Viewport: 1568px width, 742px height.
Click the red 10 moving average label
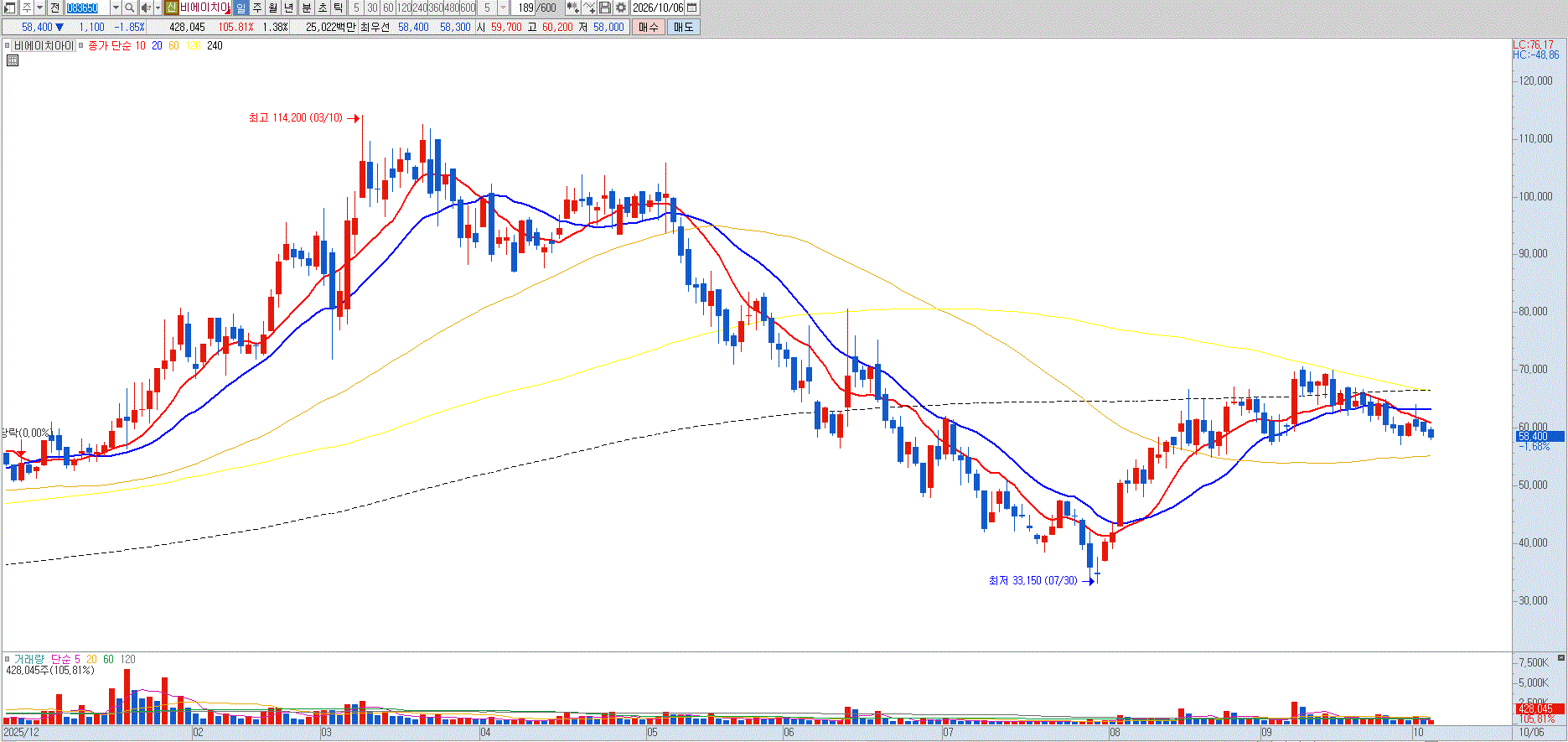[140, 46]
